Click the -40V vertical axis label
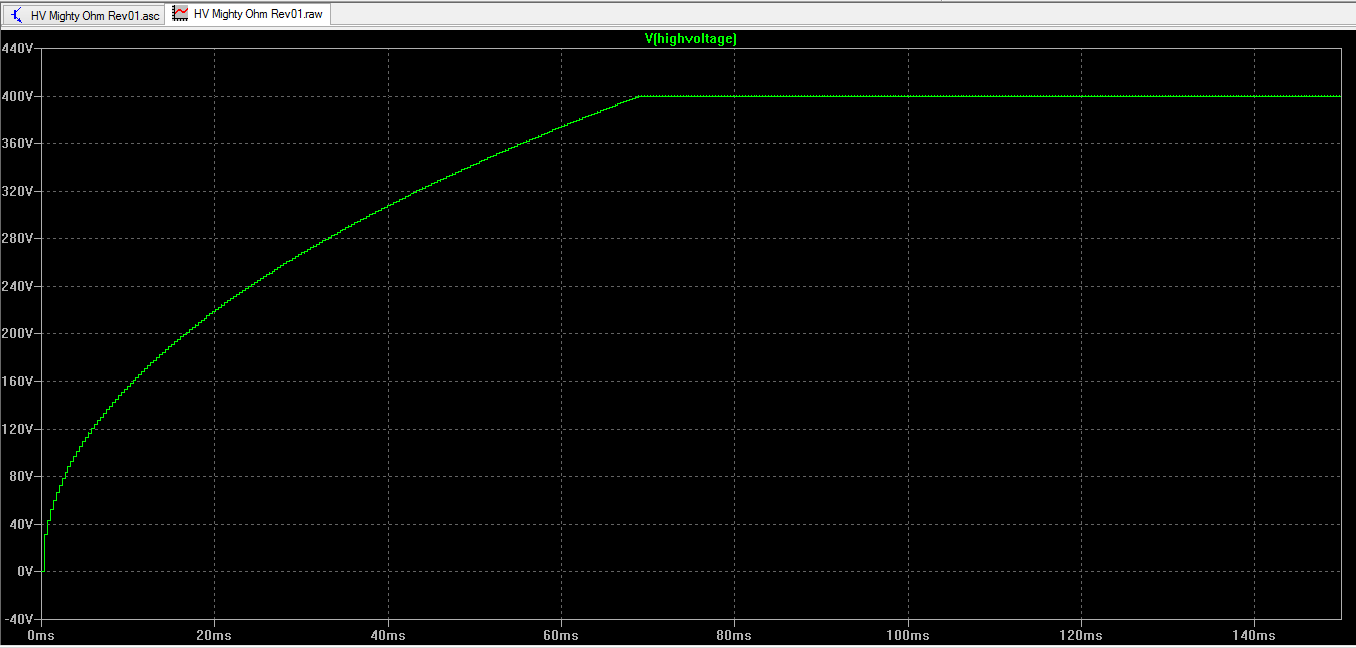Viewport: 1356px width, 648px height. pos(19,618)
